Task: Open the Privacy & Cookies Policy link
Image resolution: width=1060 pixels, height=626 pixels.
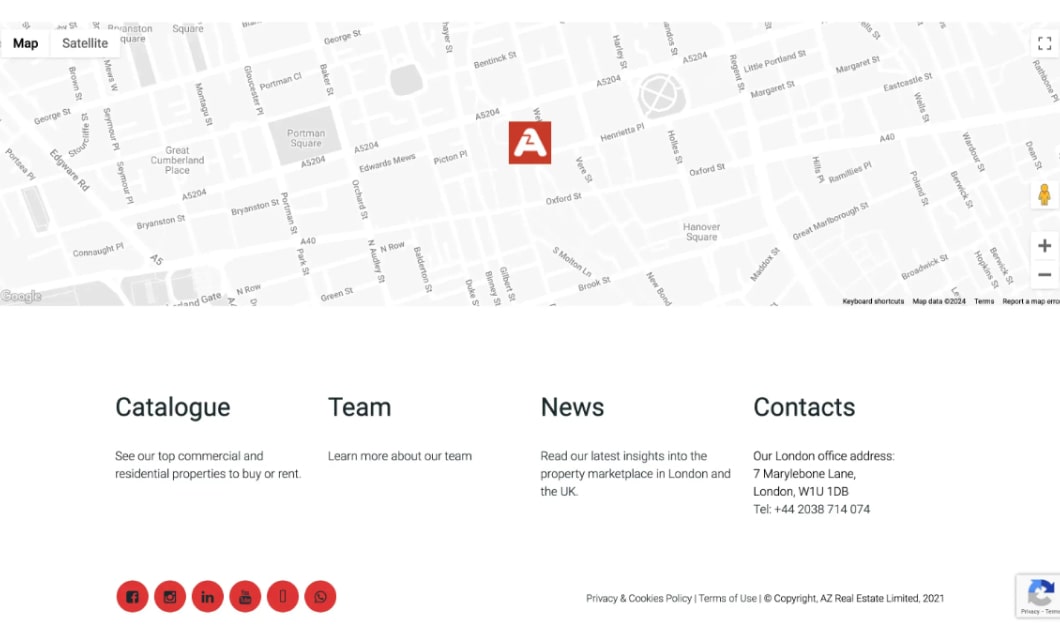Action: pos(638,598)
